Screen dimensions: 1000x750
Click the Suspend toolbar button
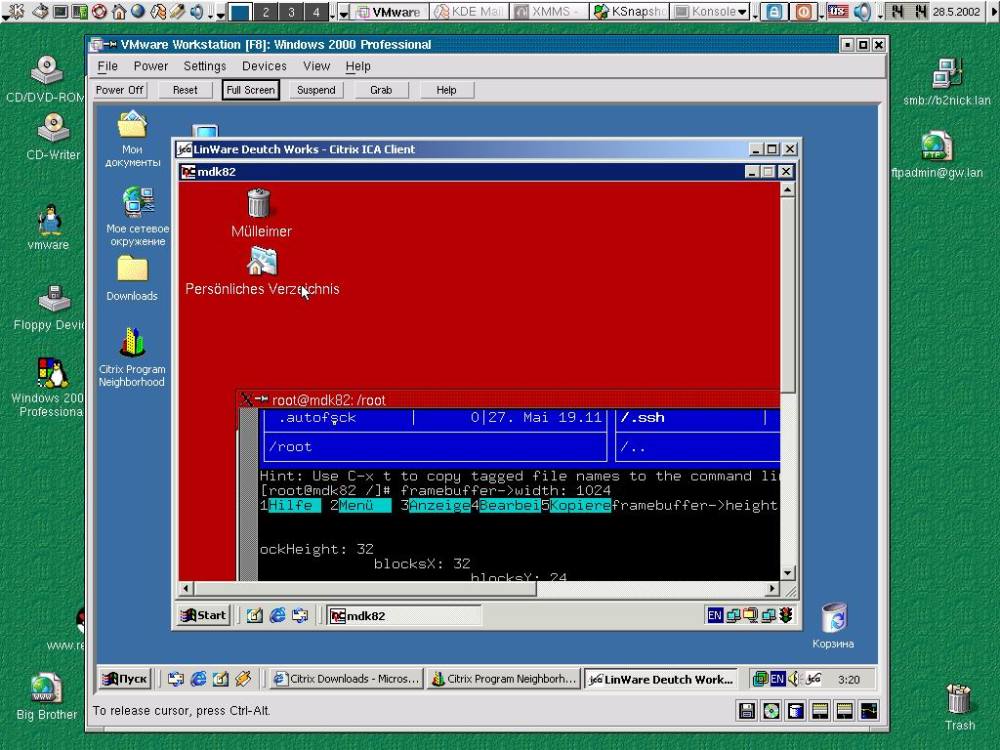click(316, 90)
